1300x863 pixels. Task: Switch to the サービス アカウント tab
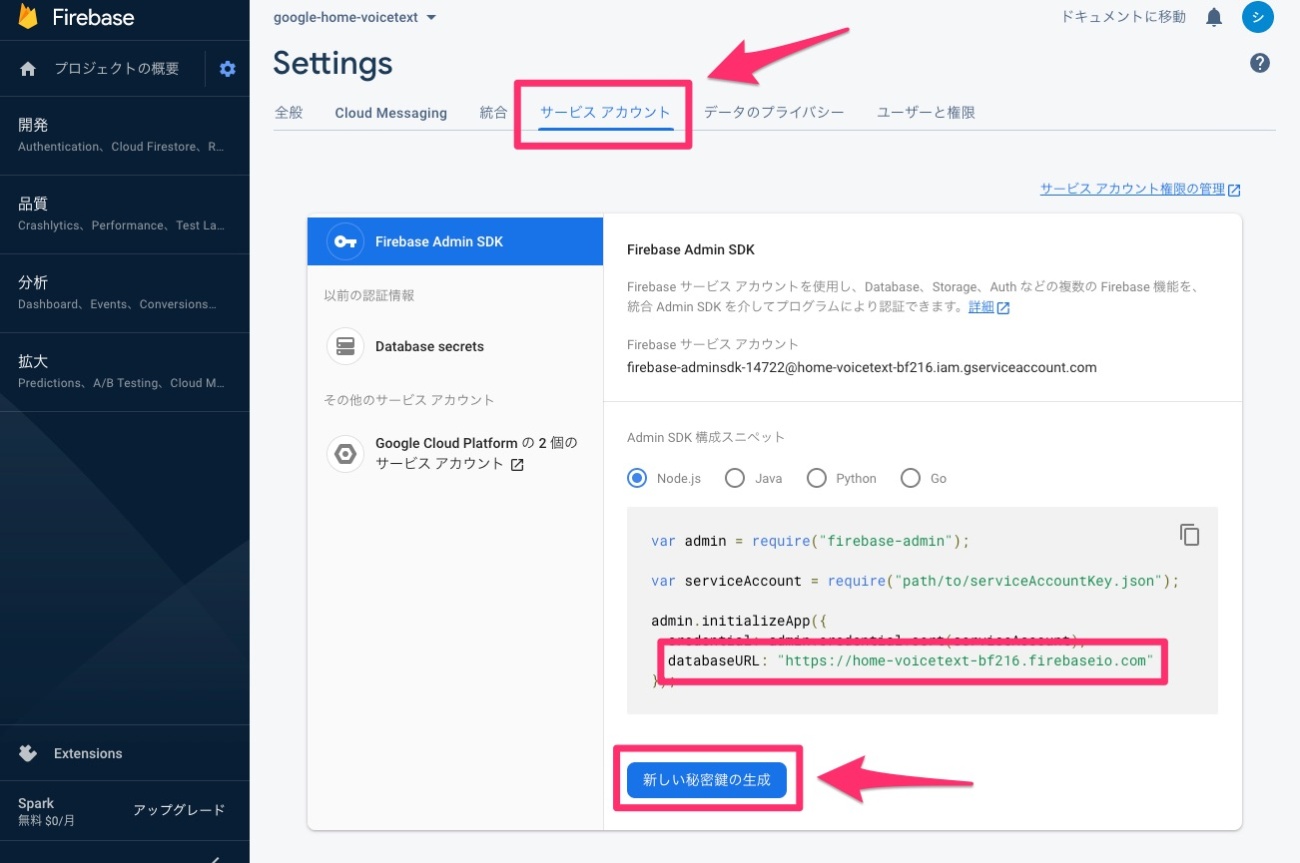(605, 112)
